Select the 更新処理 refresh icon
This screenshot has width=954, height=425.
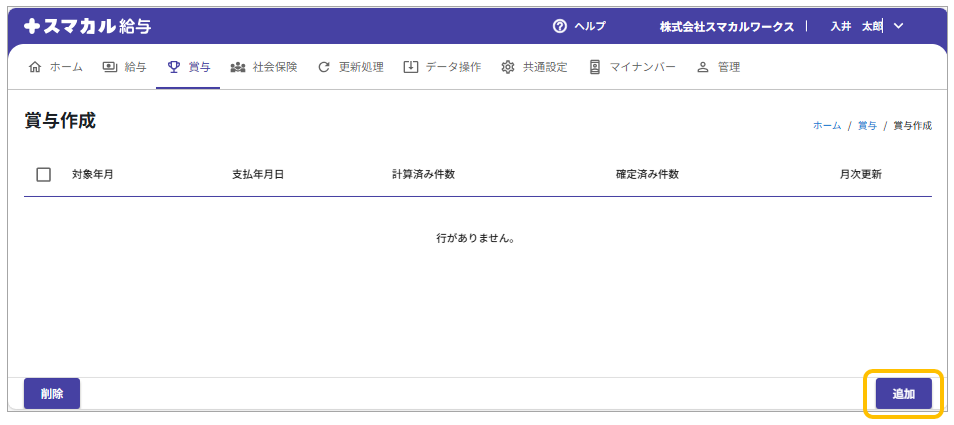coord(323,67)
